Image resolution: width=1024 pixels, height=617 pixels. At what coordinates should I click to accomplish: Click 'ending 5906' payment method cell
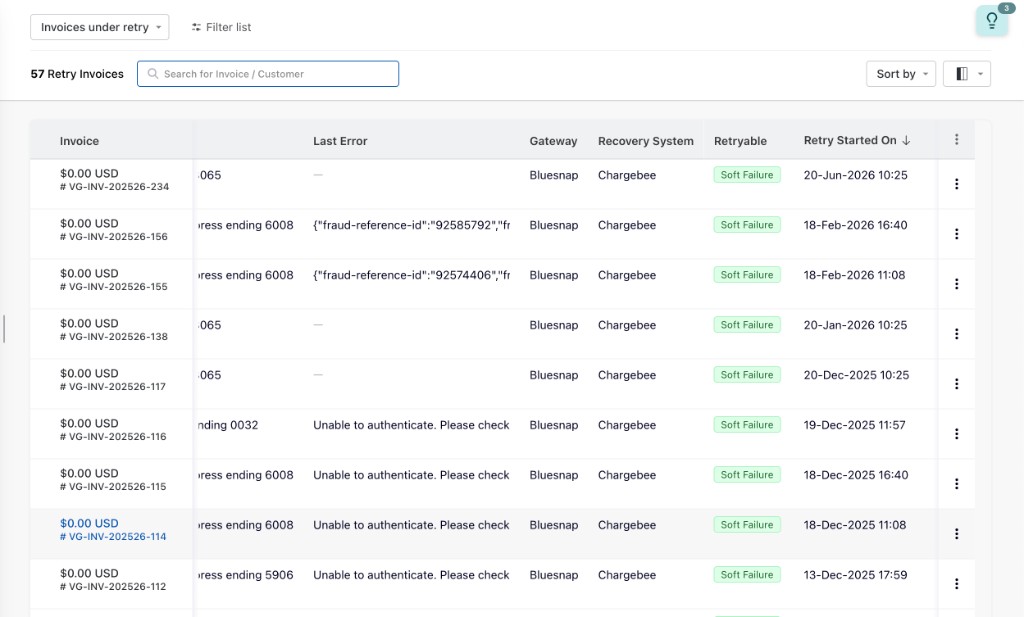click(x=246, y=575)
